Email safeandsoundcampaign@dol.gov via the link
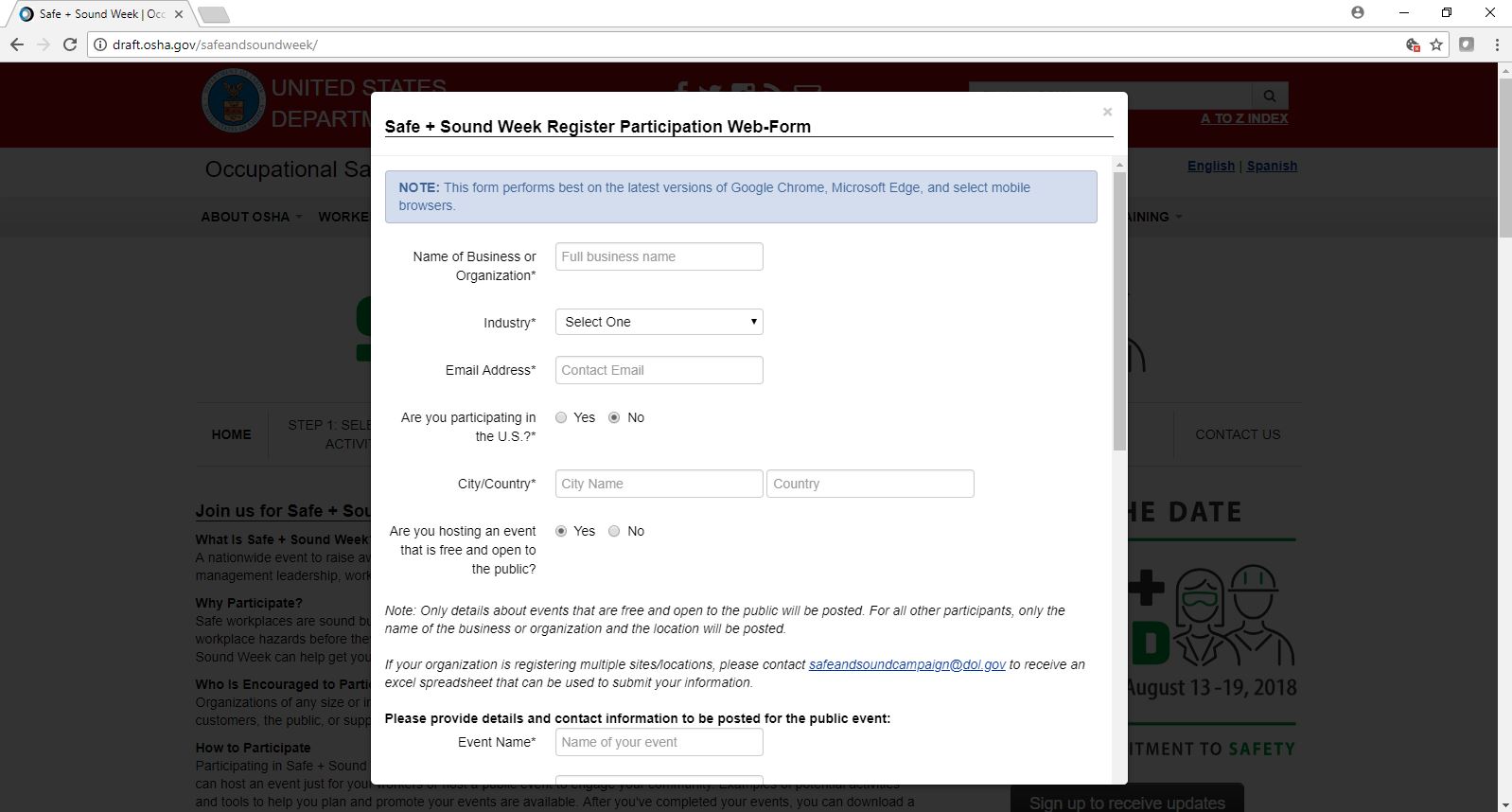1512x812 pixels. pyautogui.click(x=907, y=664)
